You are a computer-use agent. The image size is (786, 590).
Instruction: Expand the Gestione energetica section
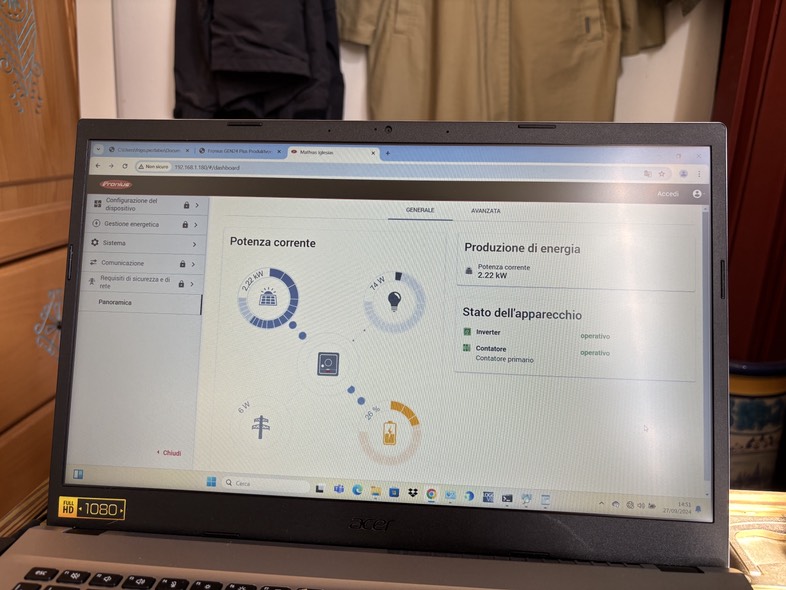click(195, 224)
